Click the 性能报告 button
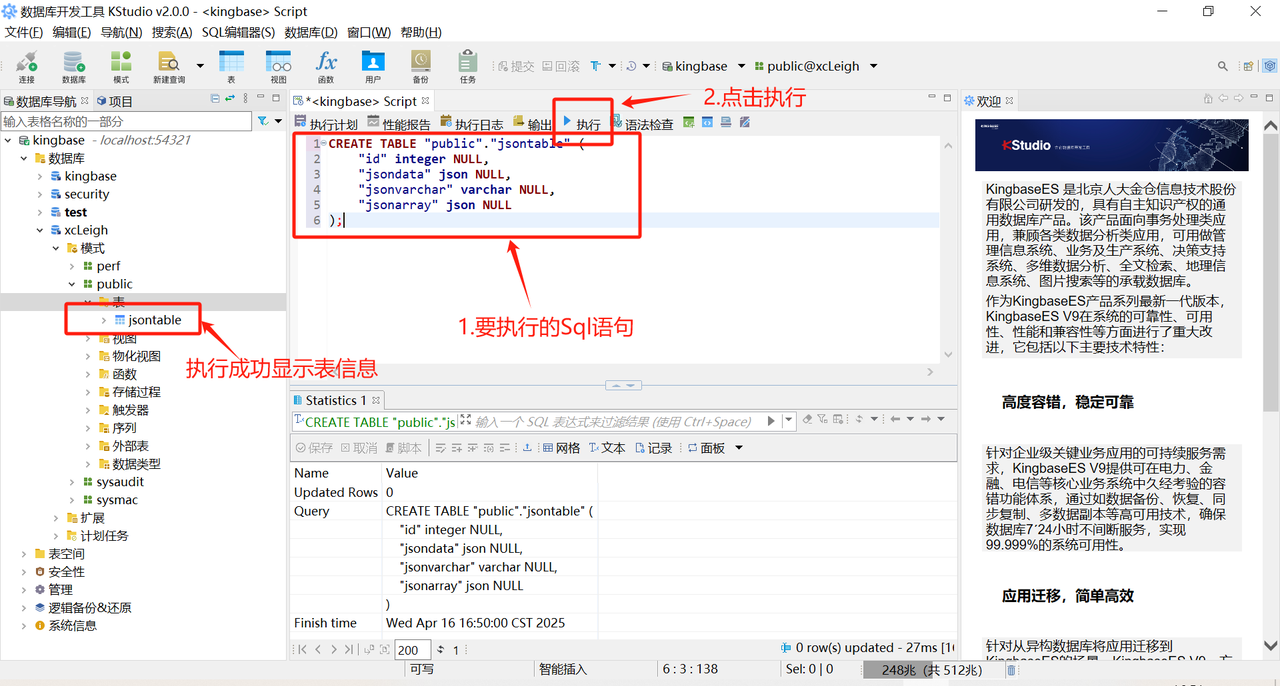 (399, 124)
